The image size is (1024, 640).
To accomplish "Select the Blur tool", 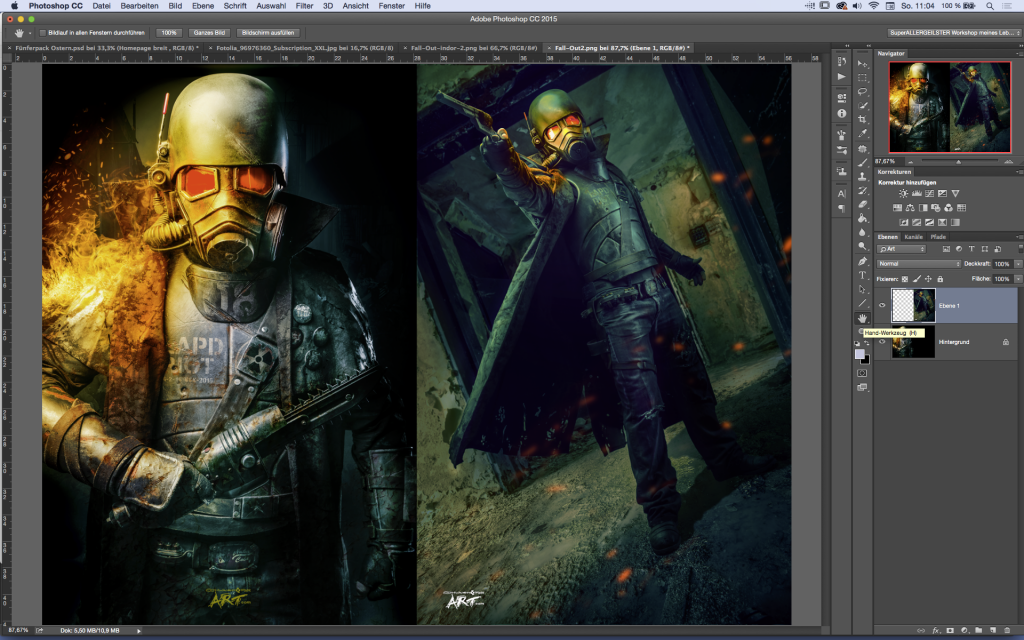I will coord(862,232).
